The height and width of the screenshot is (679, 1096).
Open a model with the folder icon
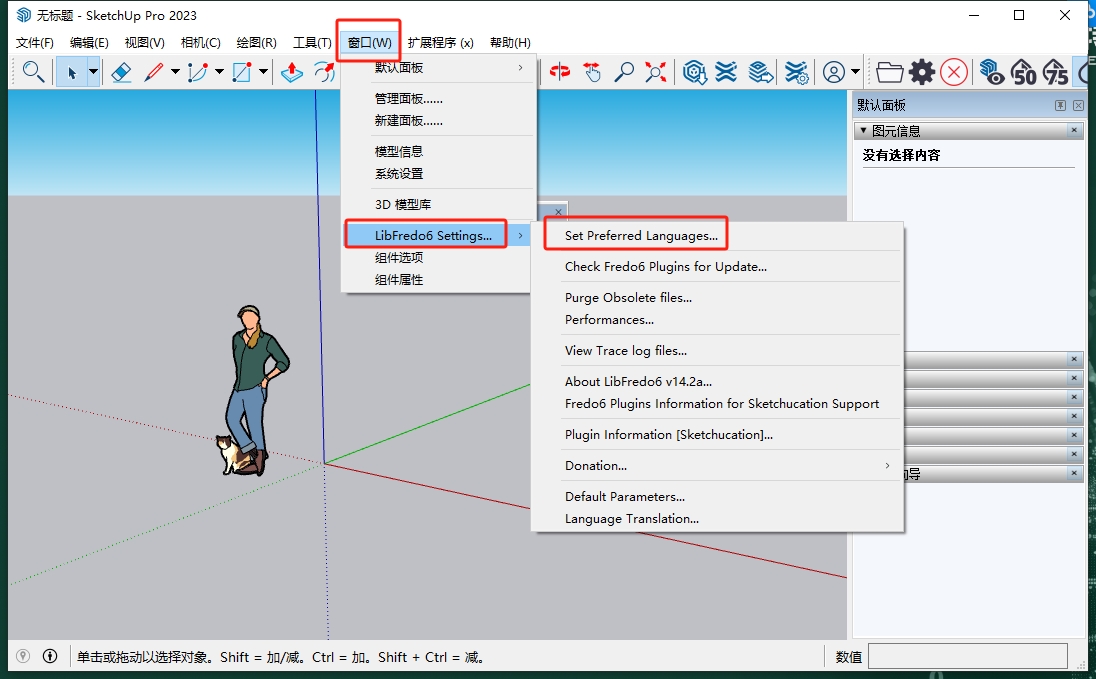(x=890, y=71)
